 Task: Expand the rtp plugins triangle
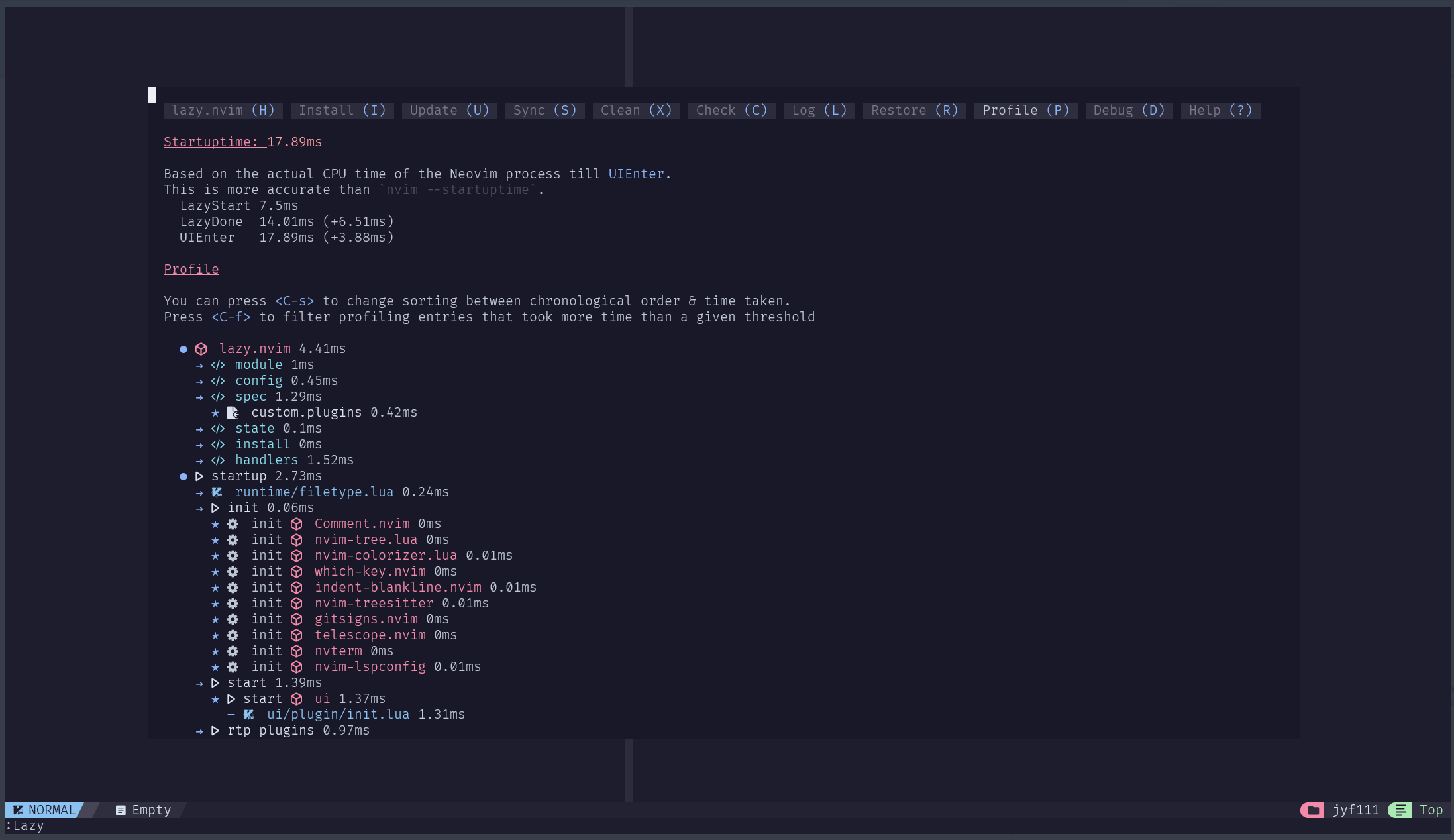coord(215,731)
